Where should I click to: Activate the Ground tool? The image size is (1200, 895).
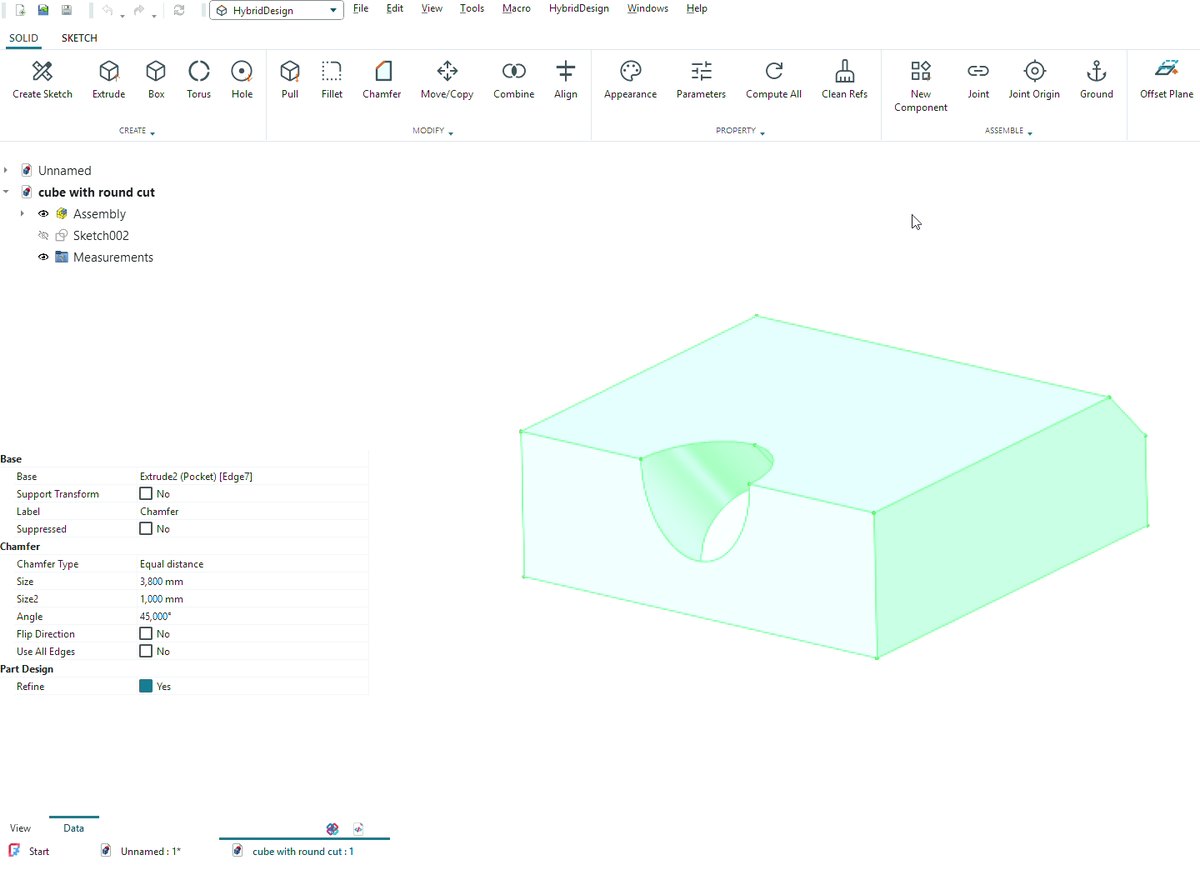pyautogui.click(x=1096, y=80)
